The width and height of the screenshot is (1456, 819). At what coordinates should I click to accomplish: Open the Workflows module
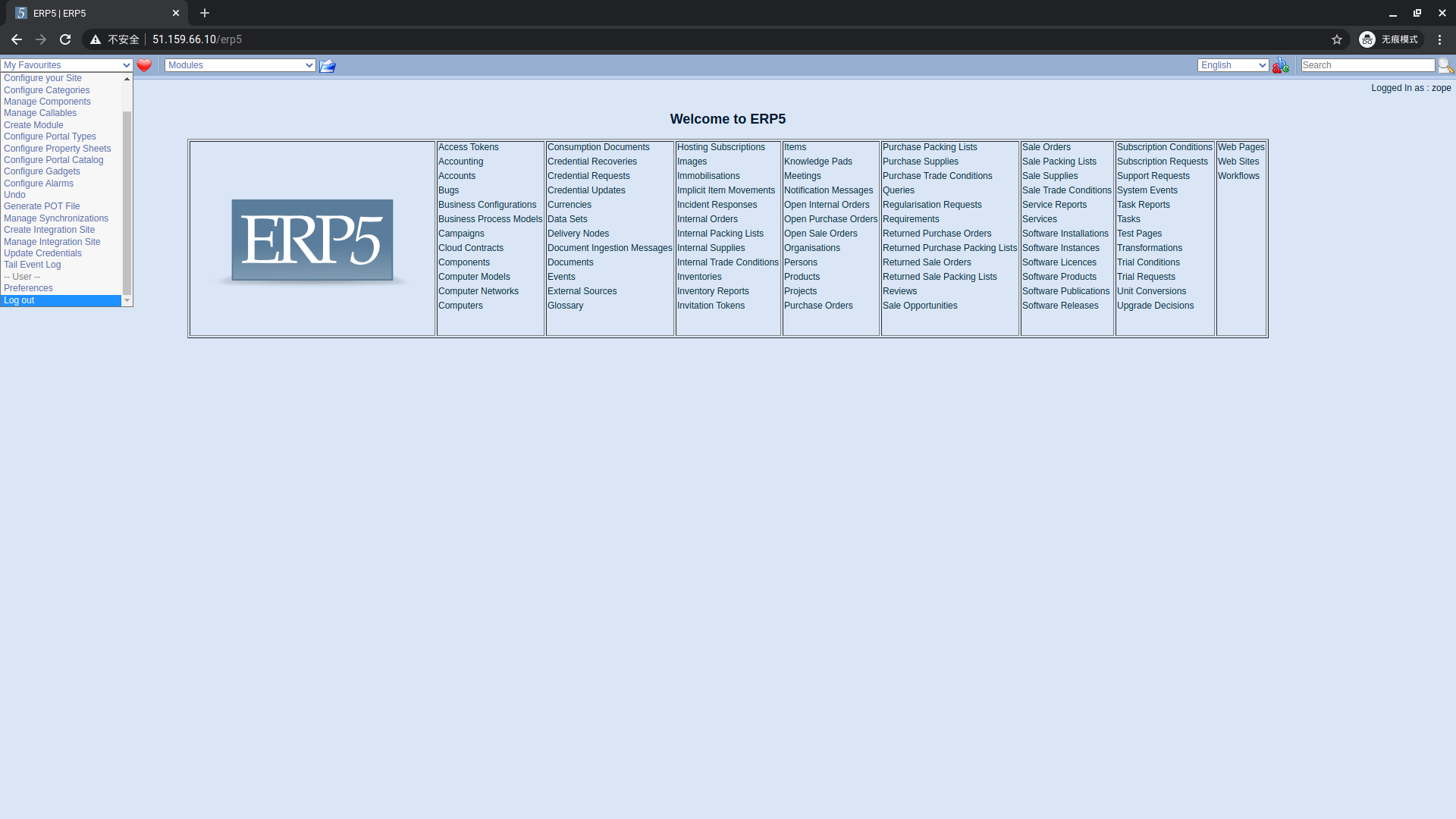pos(1238,176)
